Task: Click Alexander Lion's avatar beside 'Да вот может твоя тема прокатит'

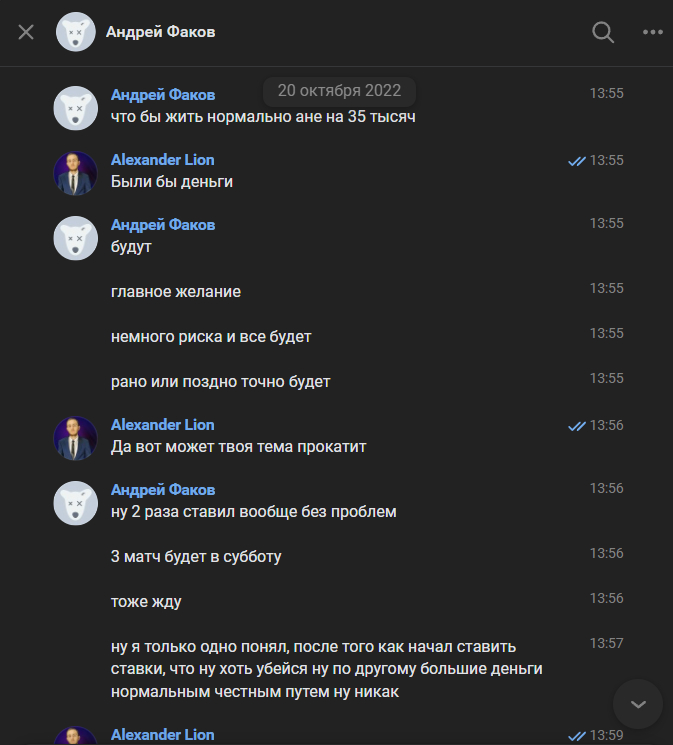Action: click(75, 438)
